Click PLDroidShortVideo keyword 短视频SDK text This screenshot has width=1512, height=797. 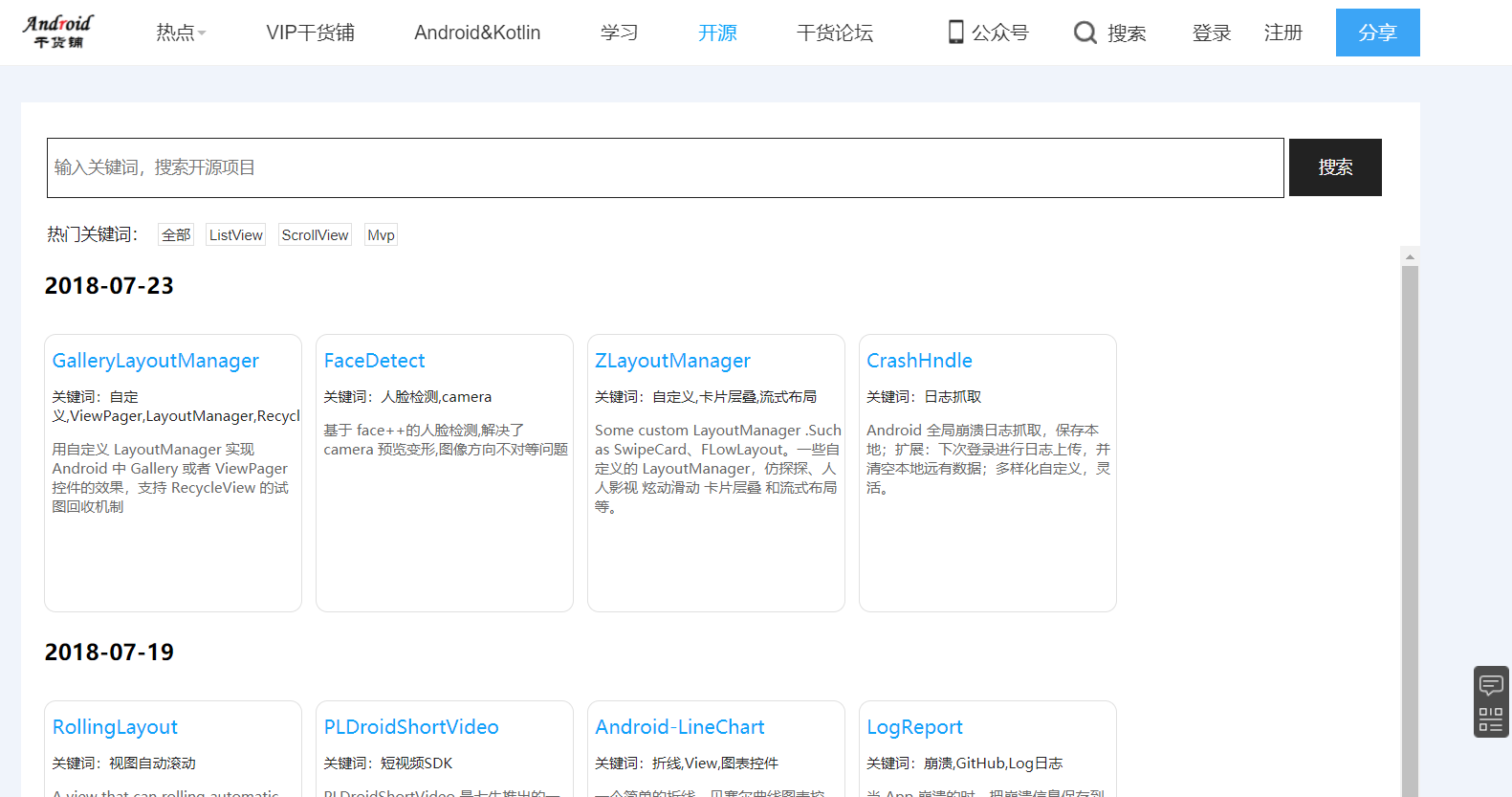pos(417,764)
